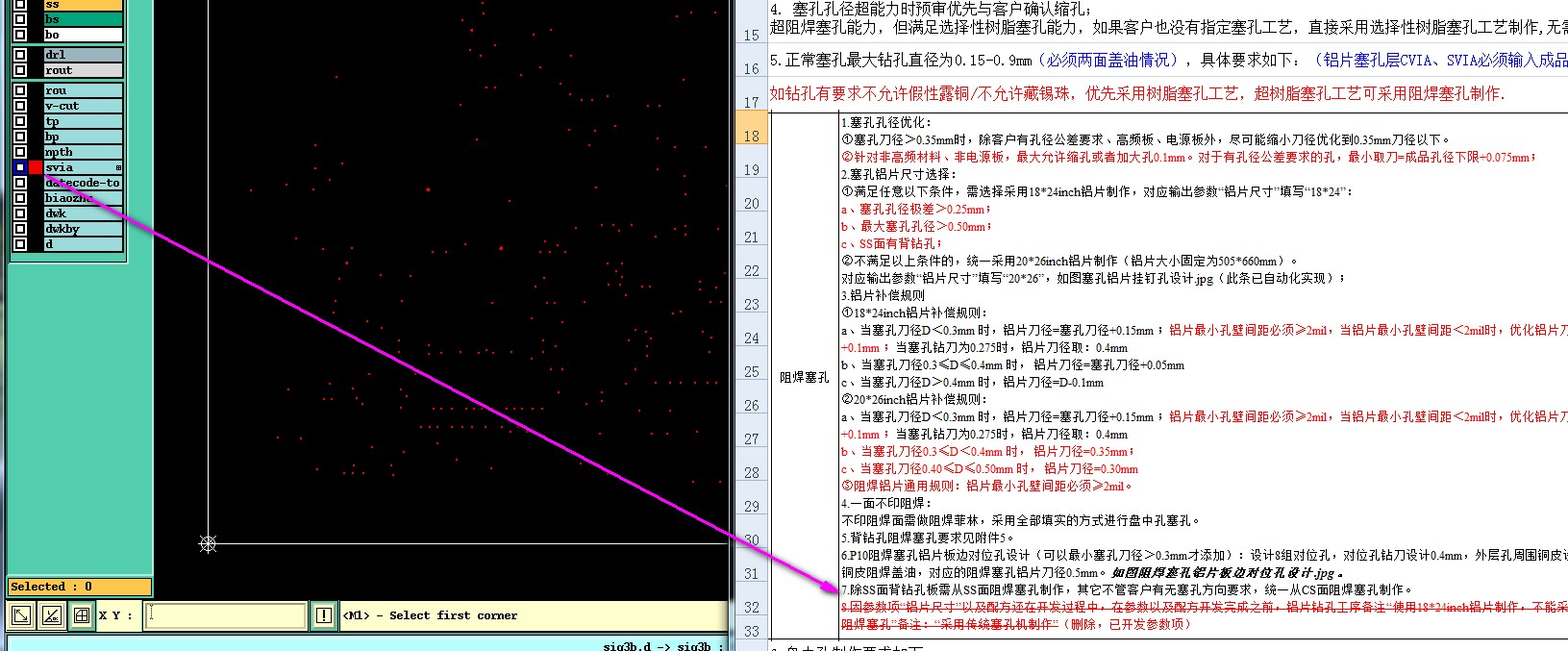
Task: Click the red color swatch of svia layer
Action: point(36,167)
